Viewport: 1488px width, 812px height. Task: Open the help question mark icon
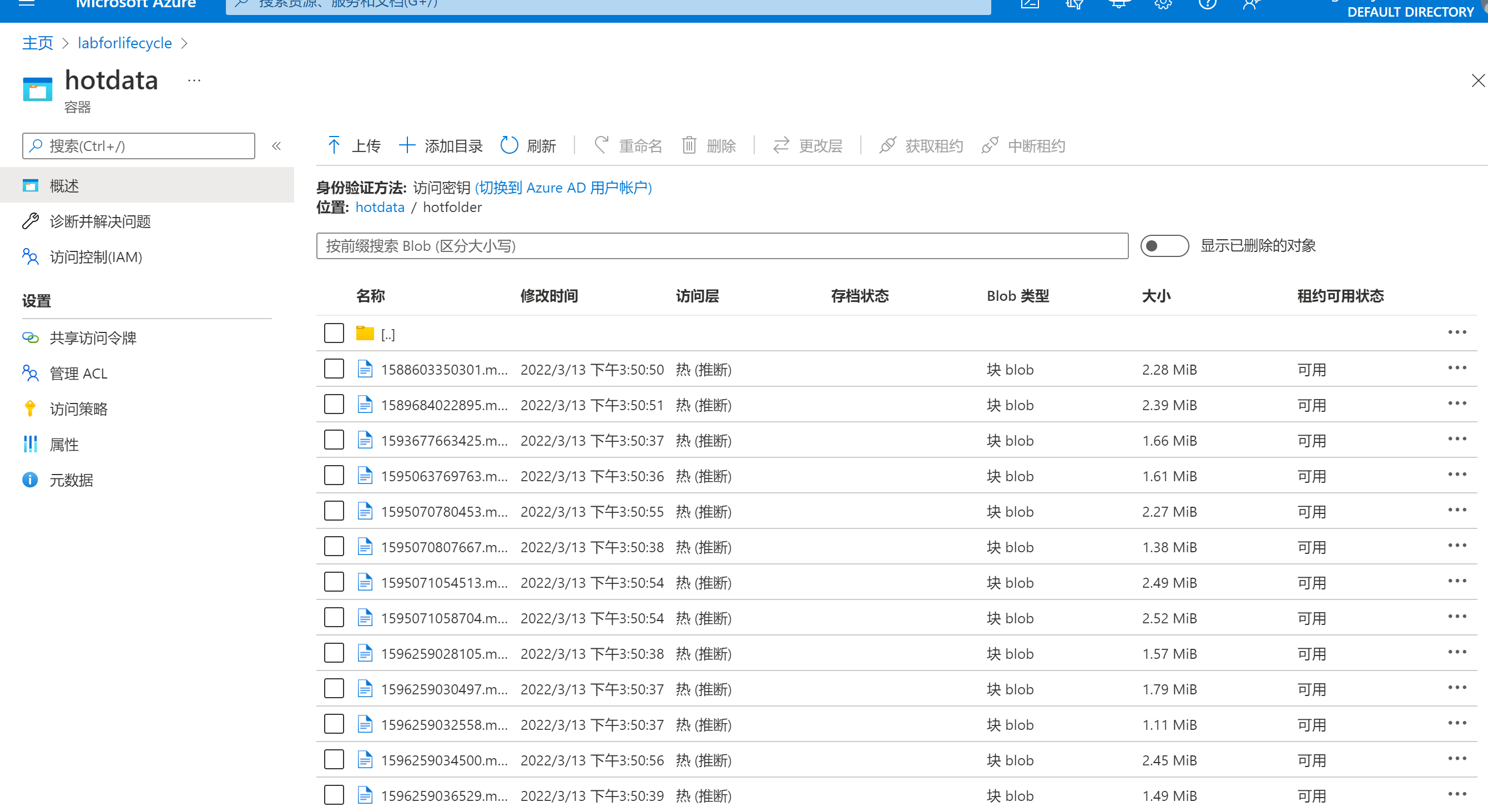(x=1207, y=4)
